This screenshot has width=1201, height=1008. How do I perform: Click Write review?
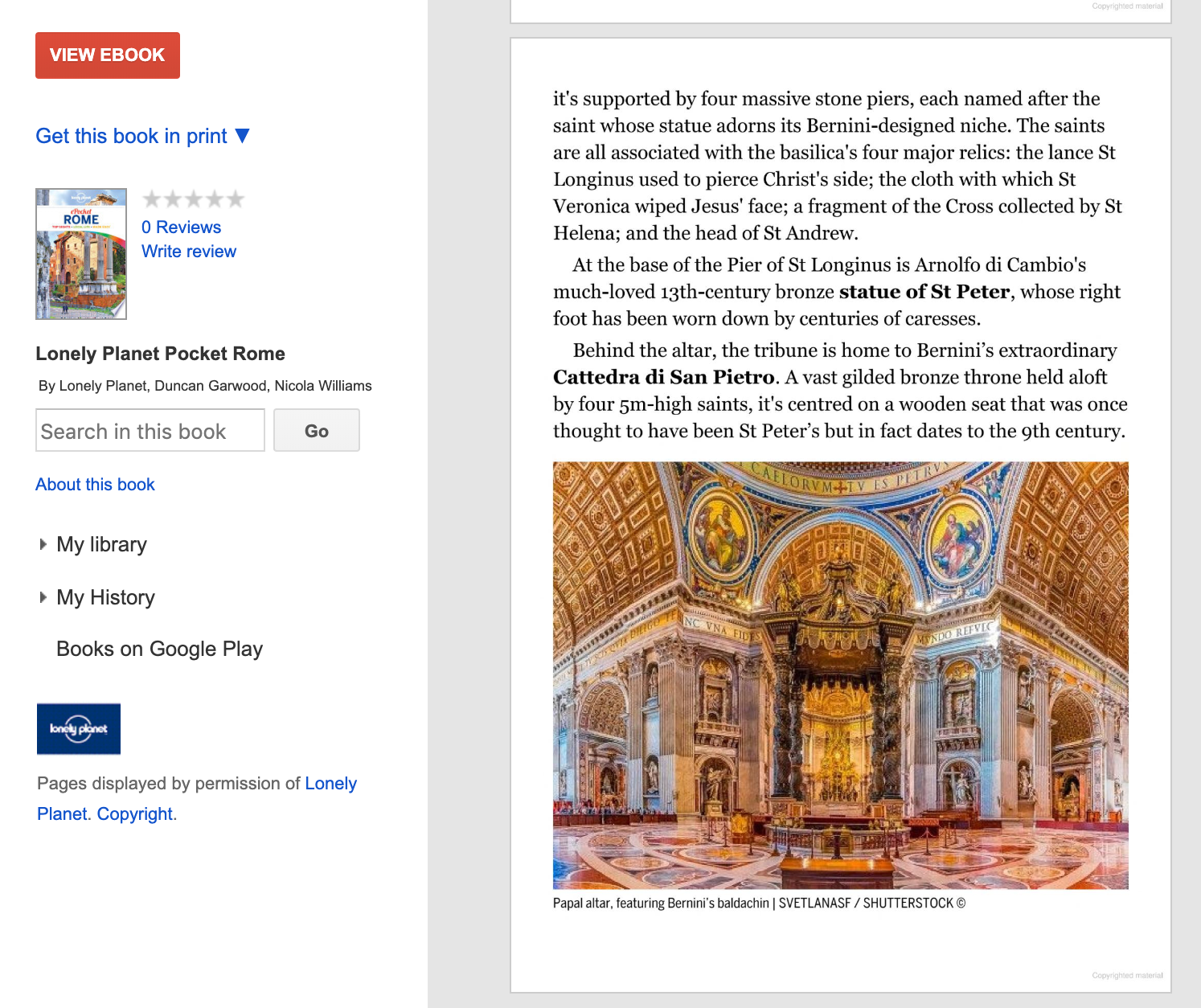pos(189,251)
